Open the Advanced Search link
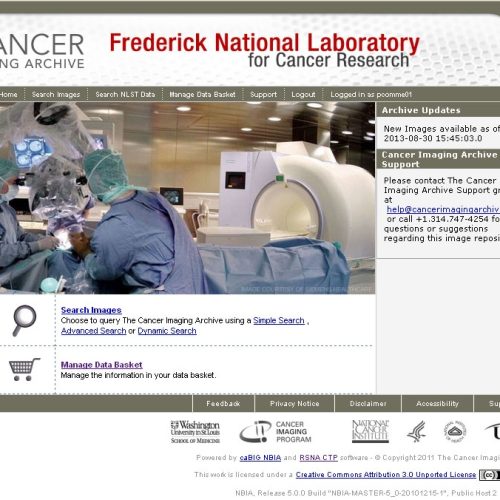The width and height of the screenshot is (500, 500). click(x=94, y=331)
